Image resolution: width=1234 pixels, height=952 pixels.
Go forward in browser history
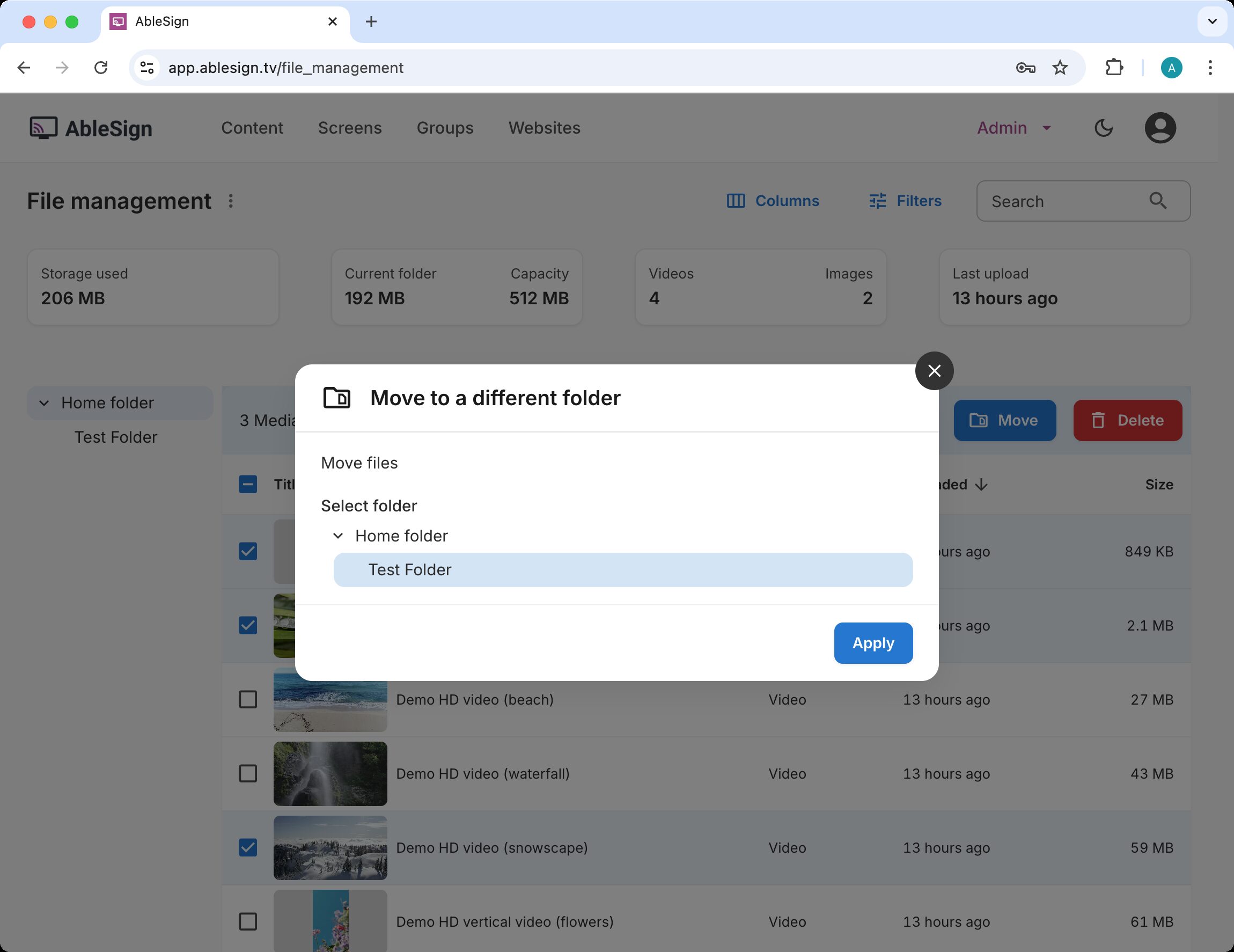click(x=62, y=68)
